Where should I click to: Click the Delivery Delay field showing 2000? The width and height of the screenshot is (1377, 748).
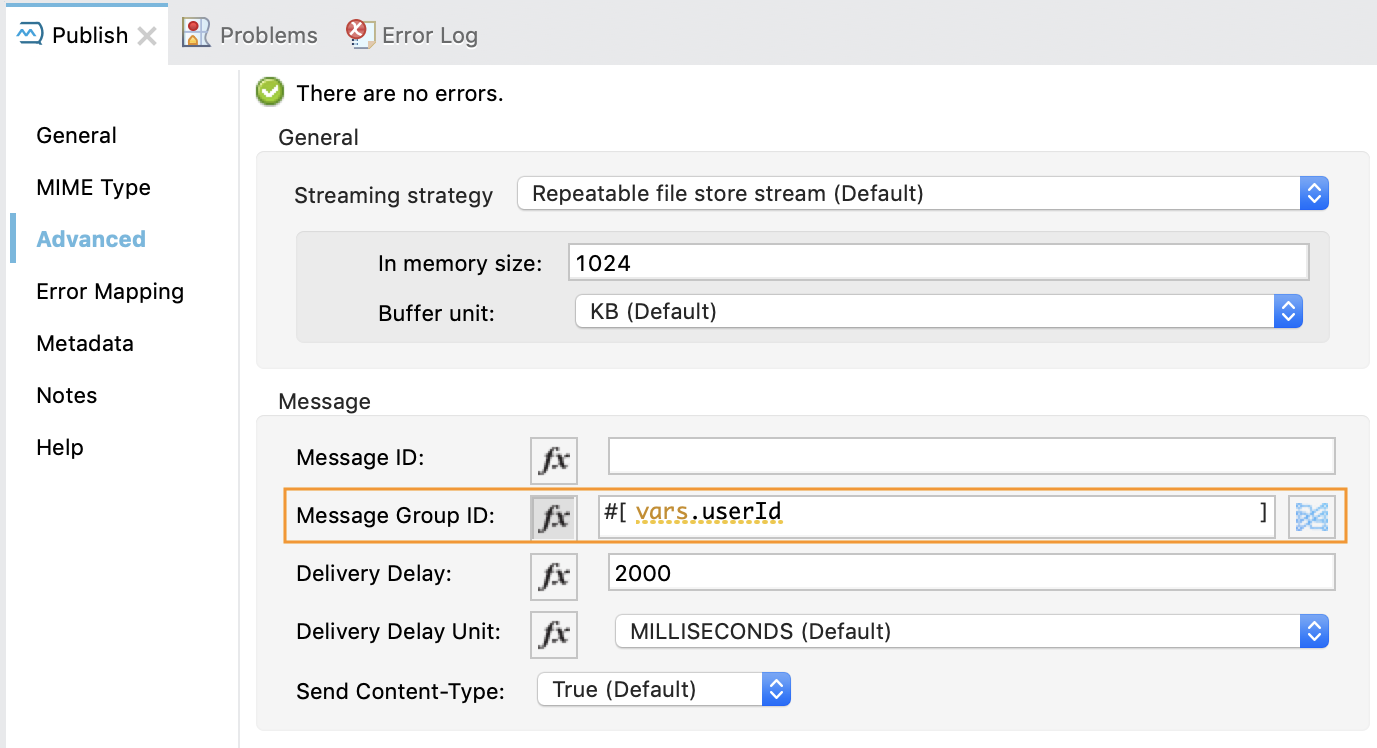coord(972,573)
